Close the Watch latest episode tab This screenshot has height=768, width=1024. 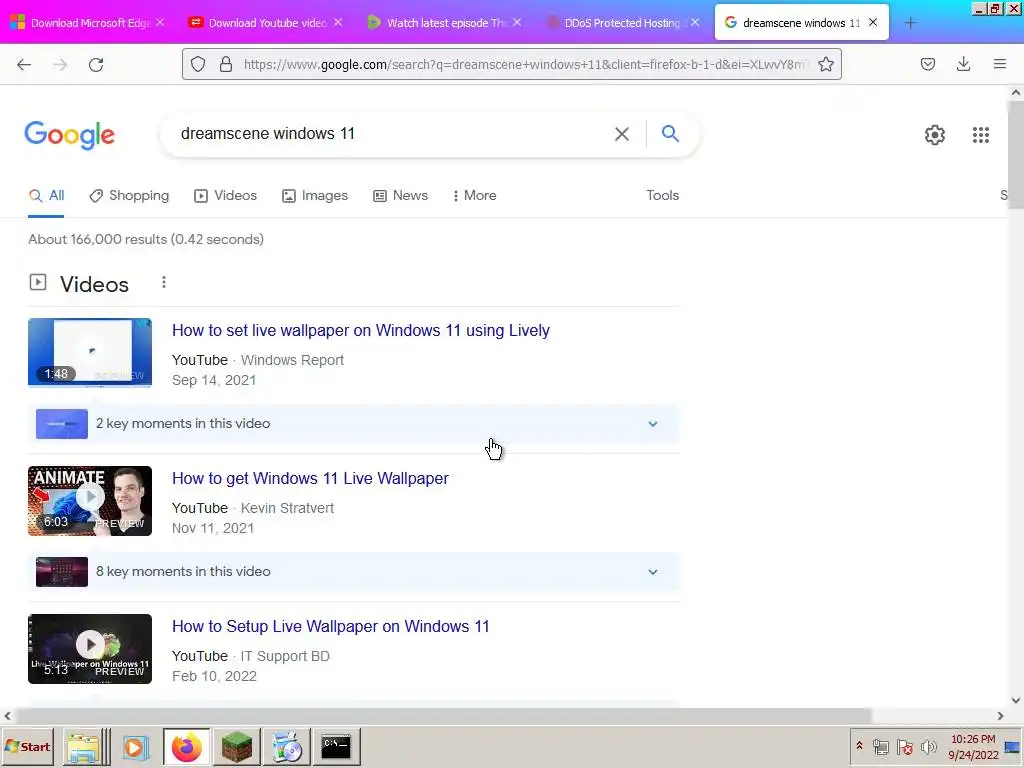[x=517, y=22]
